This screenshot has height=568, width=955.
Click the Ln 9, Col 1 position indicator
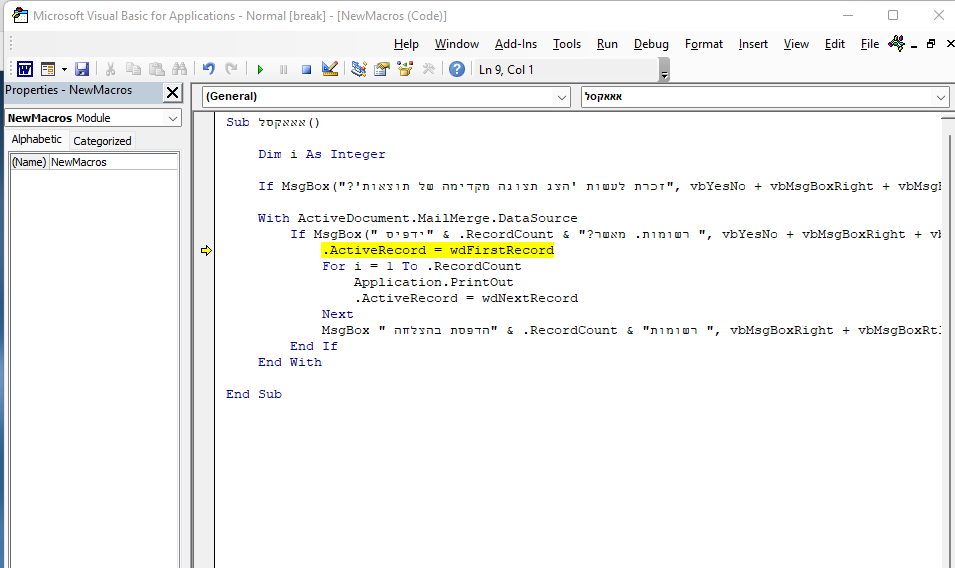[x=506, y=69]
